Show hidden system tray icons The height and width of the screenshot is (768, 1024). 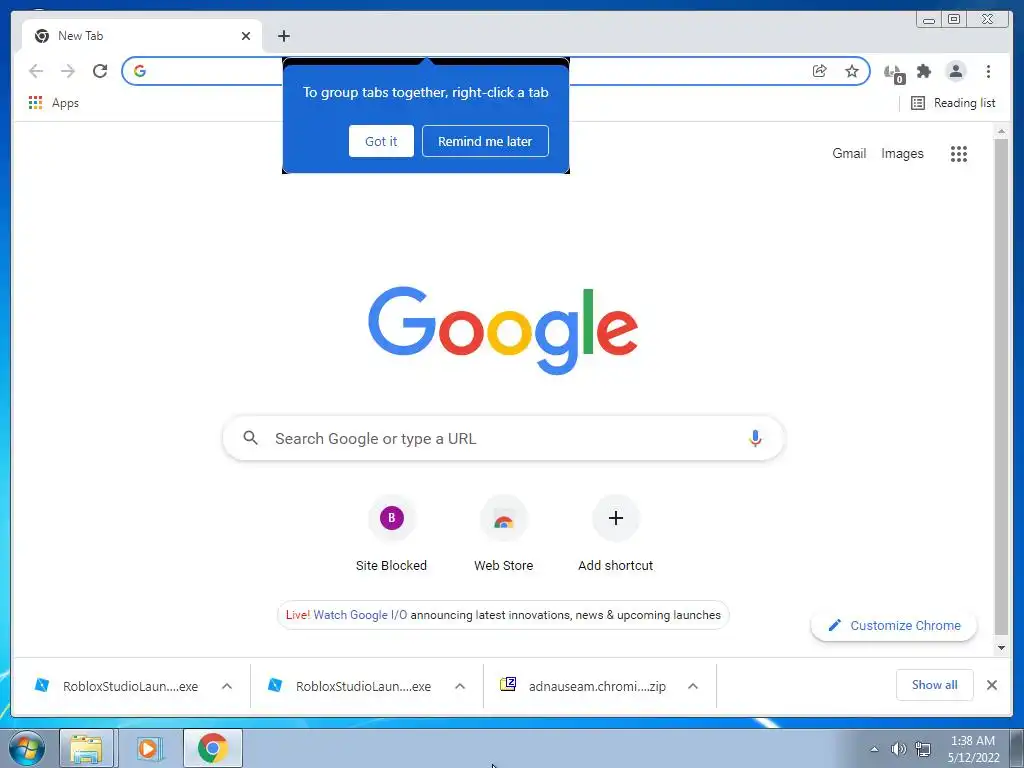pos(874,749)
